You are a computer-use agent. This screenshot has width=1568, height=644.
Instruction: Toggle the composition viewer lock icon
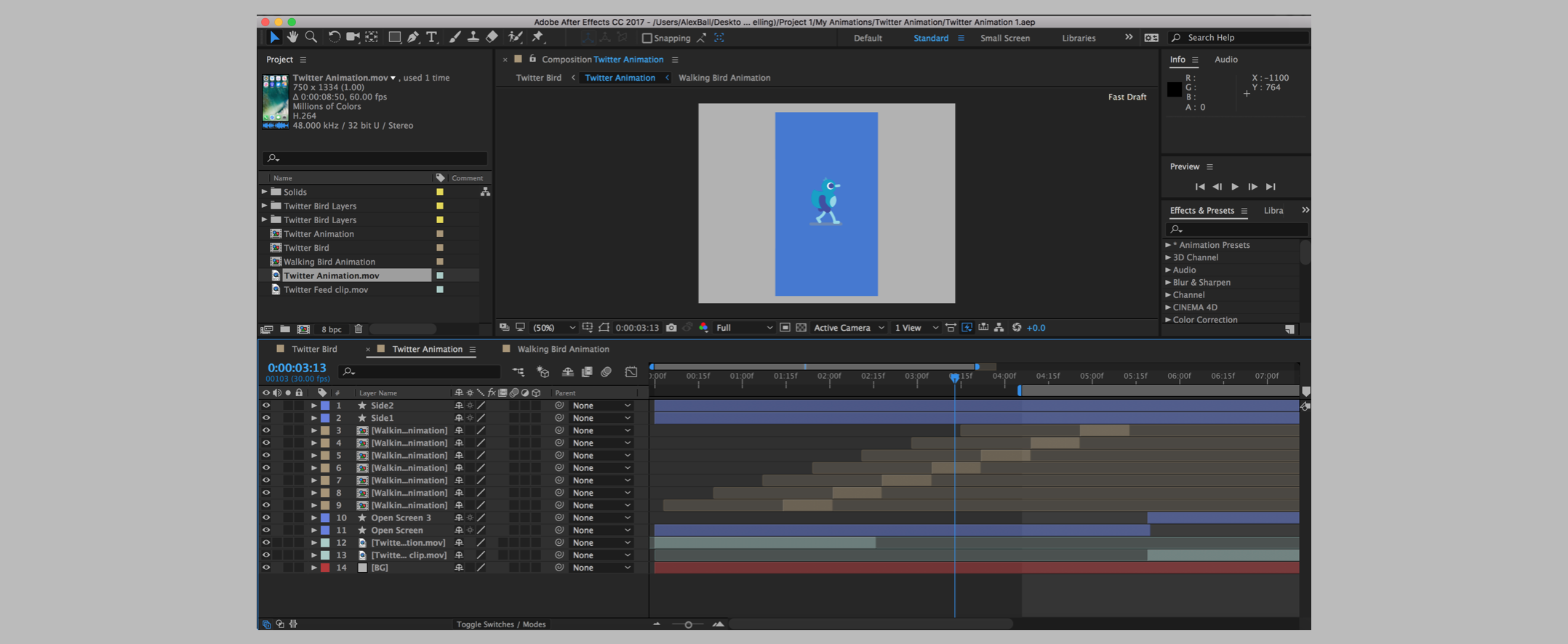(532, 59)
